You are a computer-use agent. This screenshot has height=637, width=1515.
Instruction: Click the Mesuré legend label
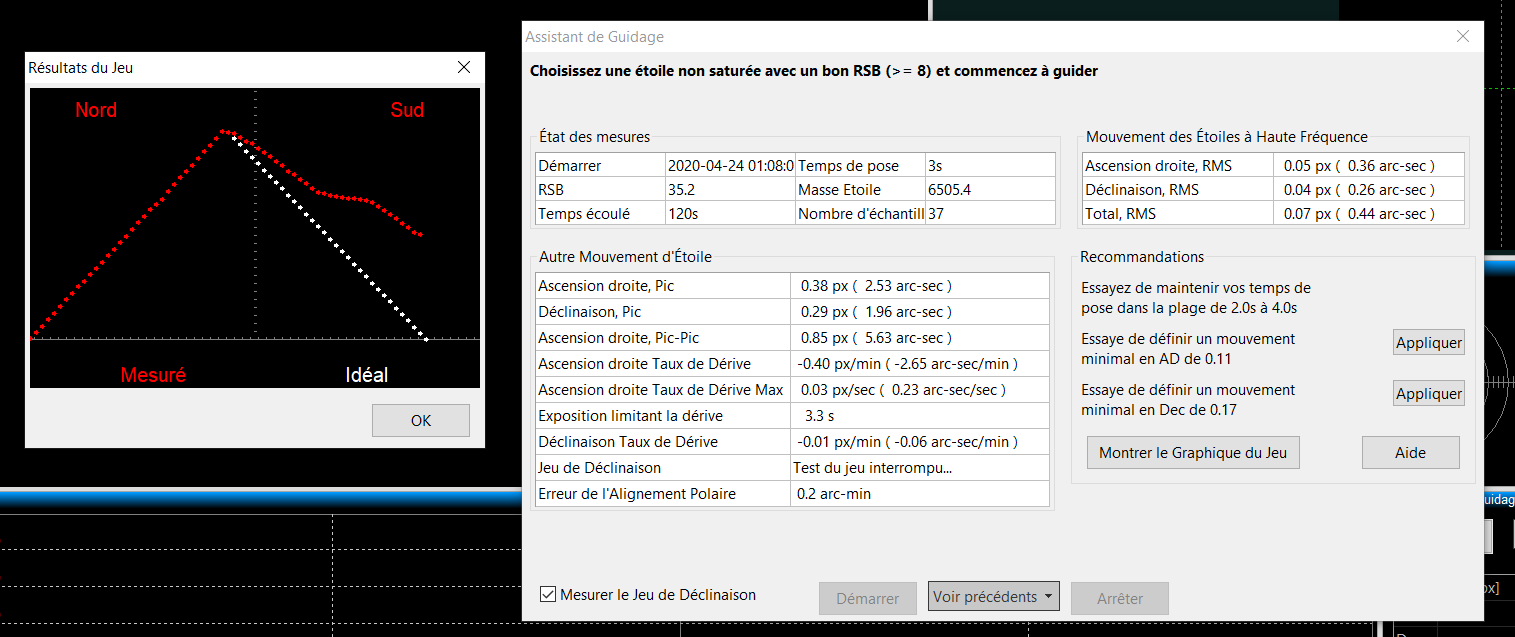click(153, 375)
